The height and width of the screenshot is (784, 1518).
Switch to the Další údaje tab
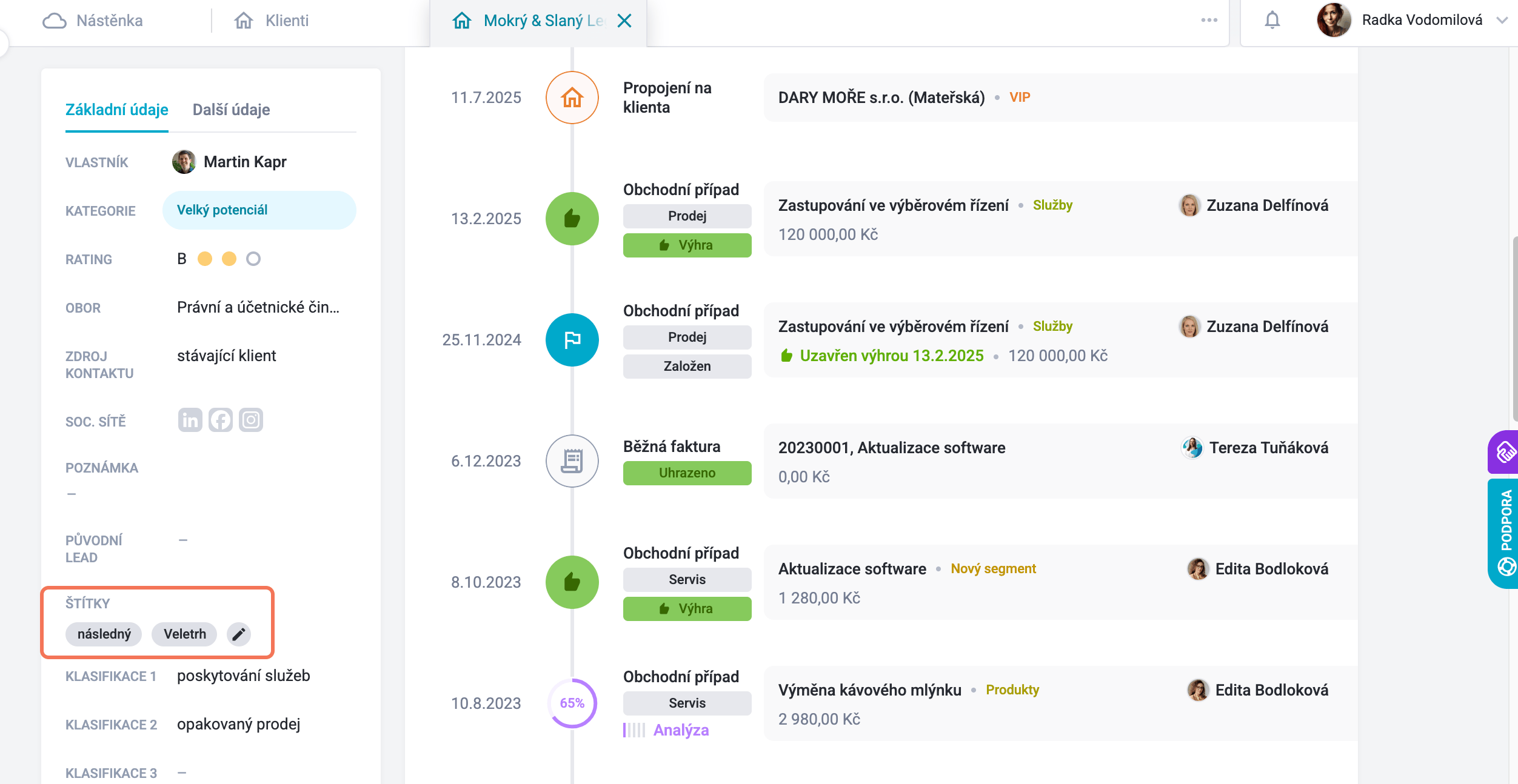tap(231, 110)
